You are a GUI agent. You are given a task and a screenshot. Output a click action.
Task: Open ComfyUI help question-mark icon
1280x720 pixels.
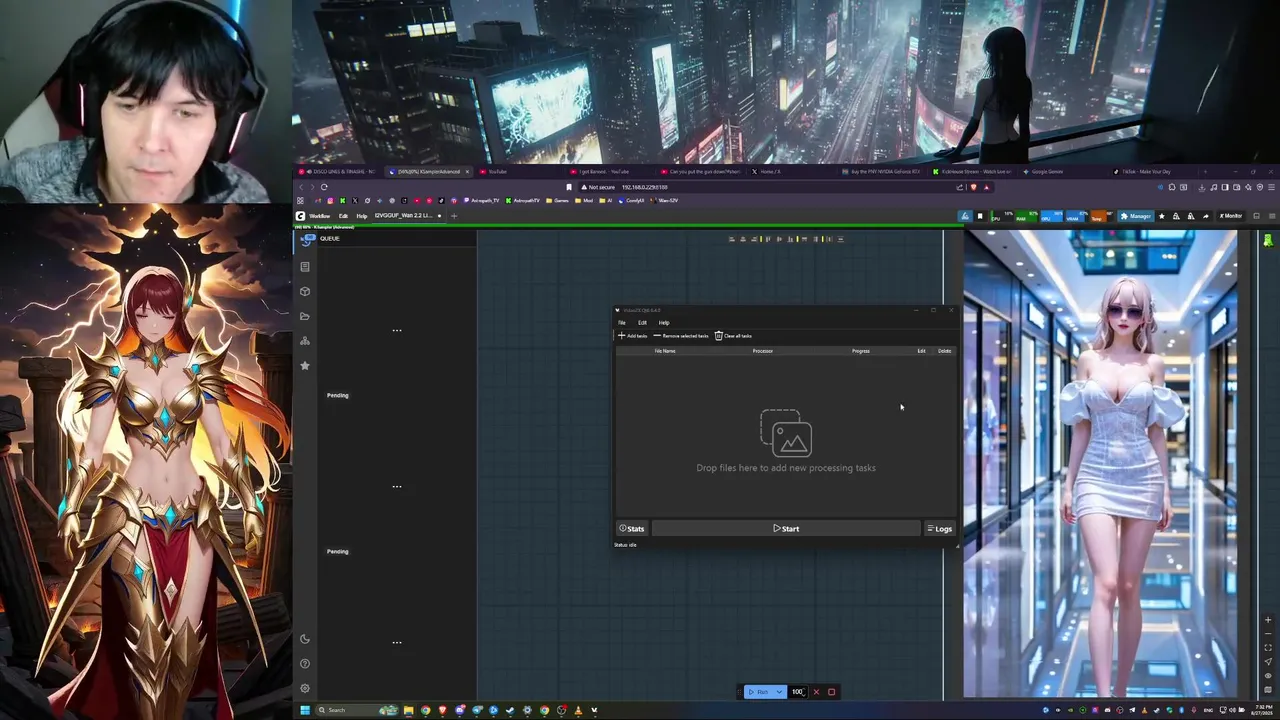pos(305,664)
